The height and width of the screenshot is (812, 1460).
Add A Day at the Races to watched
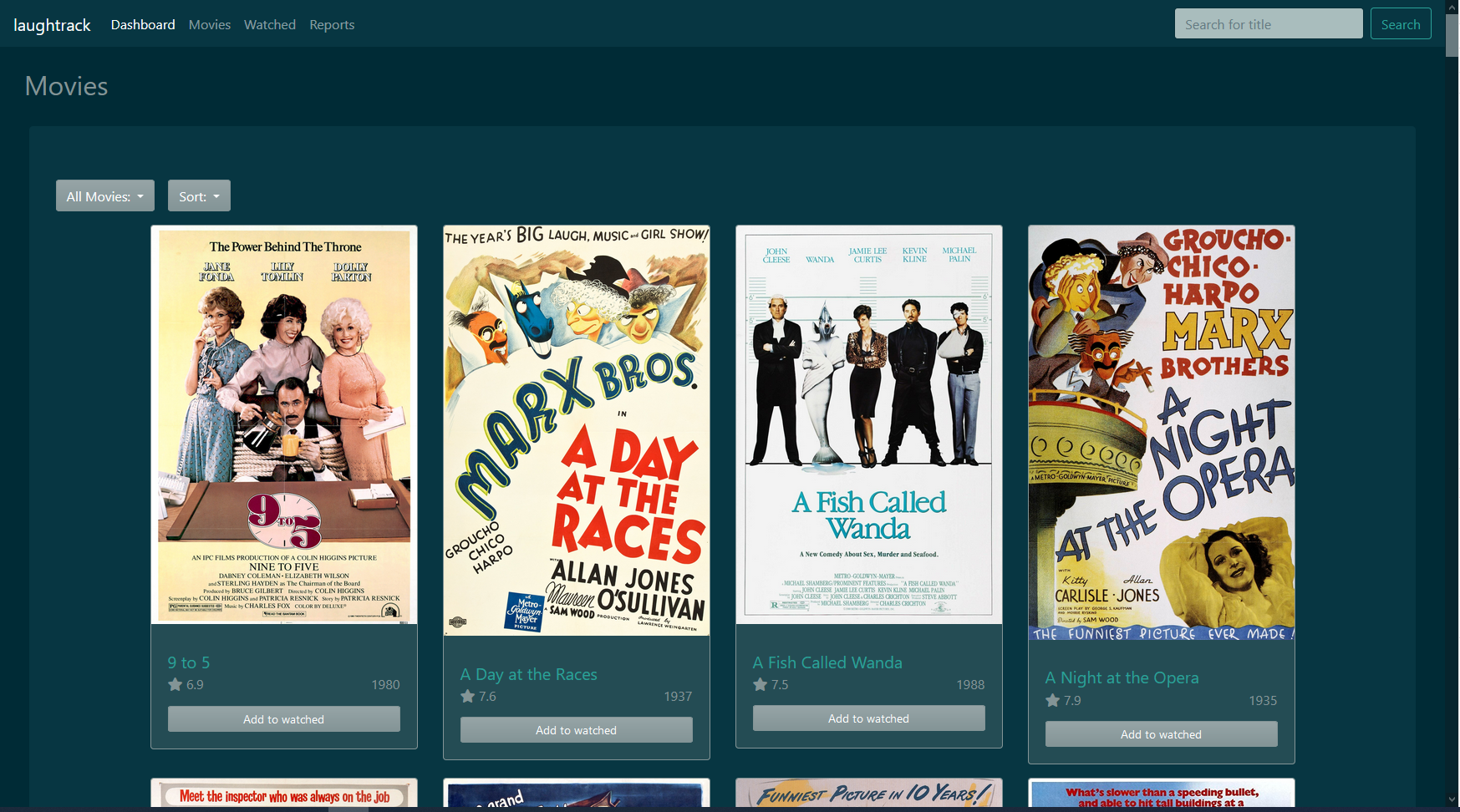point(577,730)
